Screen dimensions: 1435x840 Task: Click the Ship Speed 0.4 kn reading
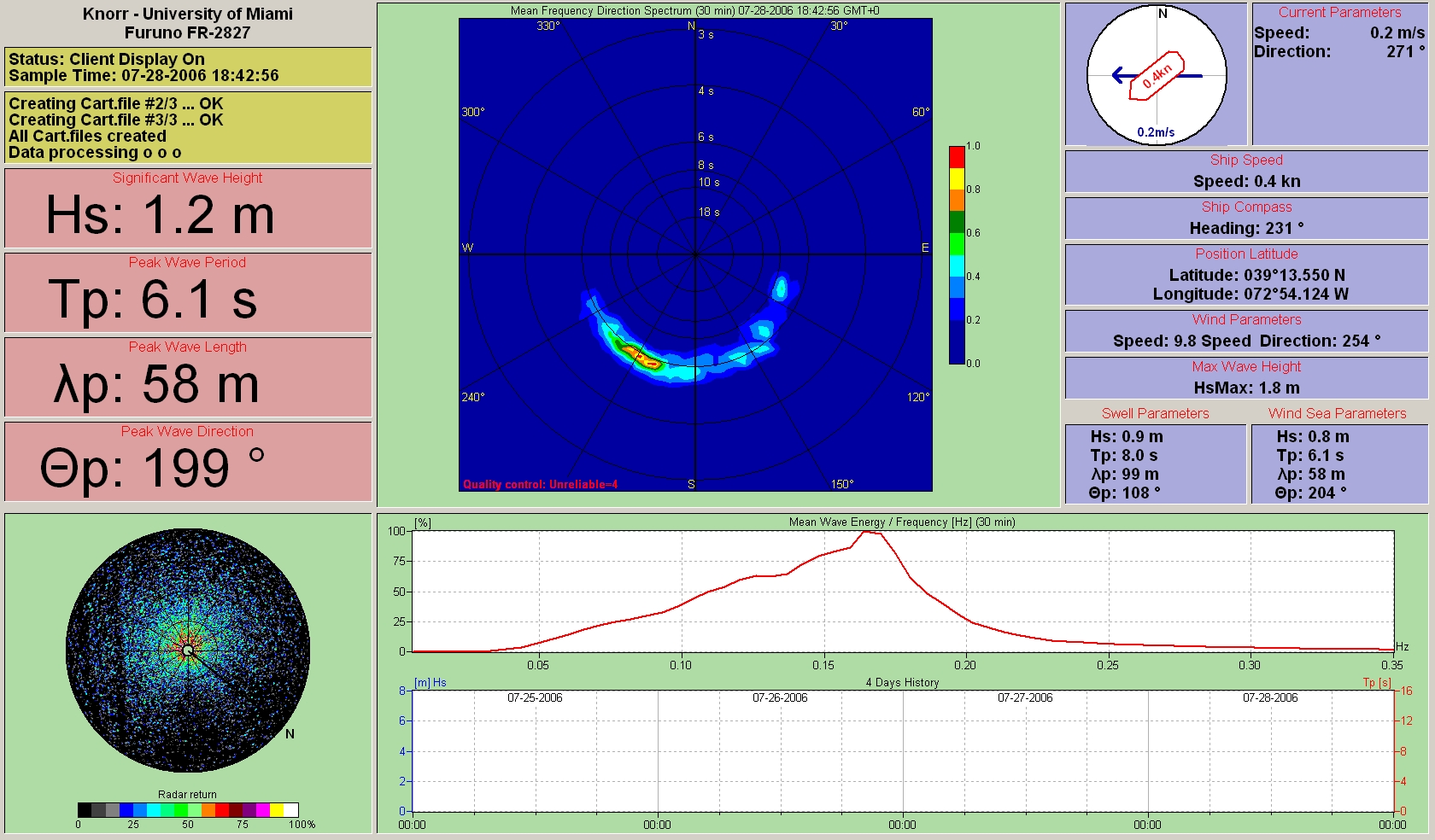pyautogui.click(x=1247, y=181)
